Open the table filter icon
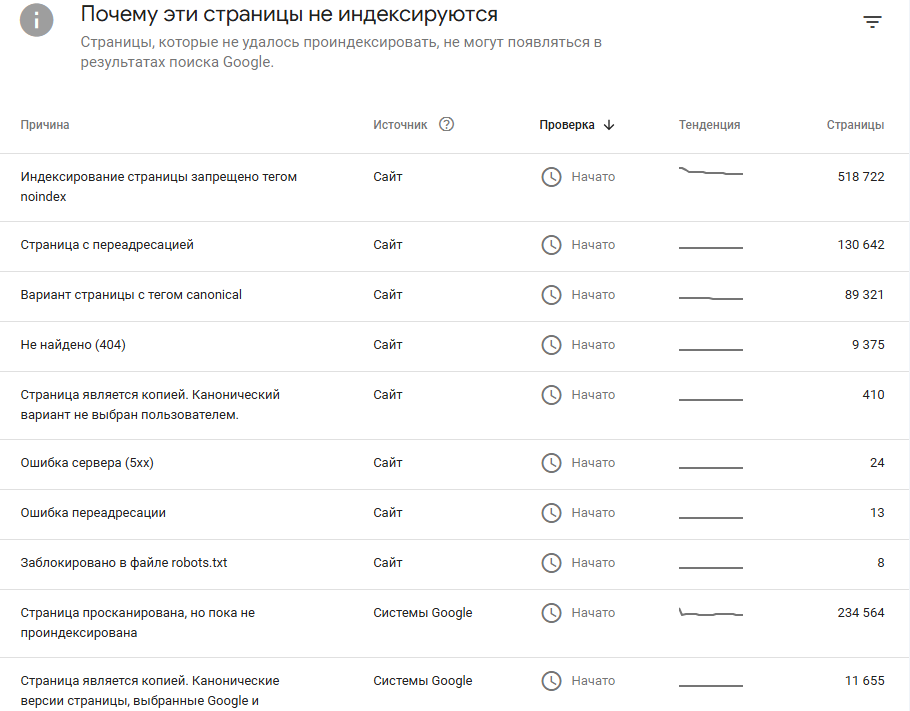The image size is (910, 711). pos(872,22)
